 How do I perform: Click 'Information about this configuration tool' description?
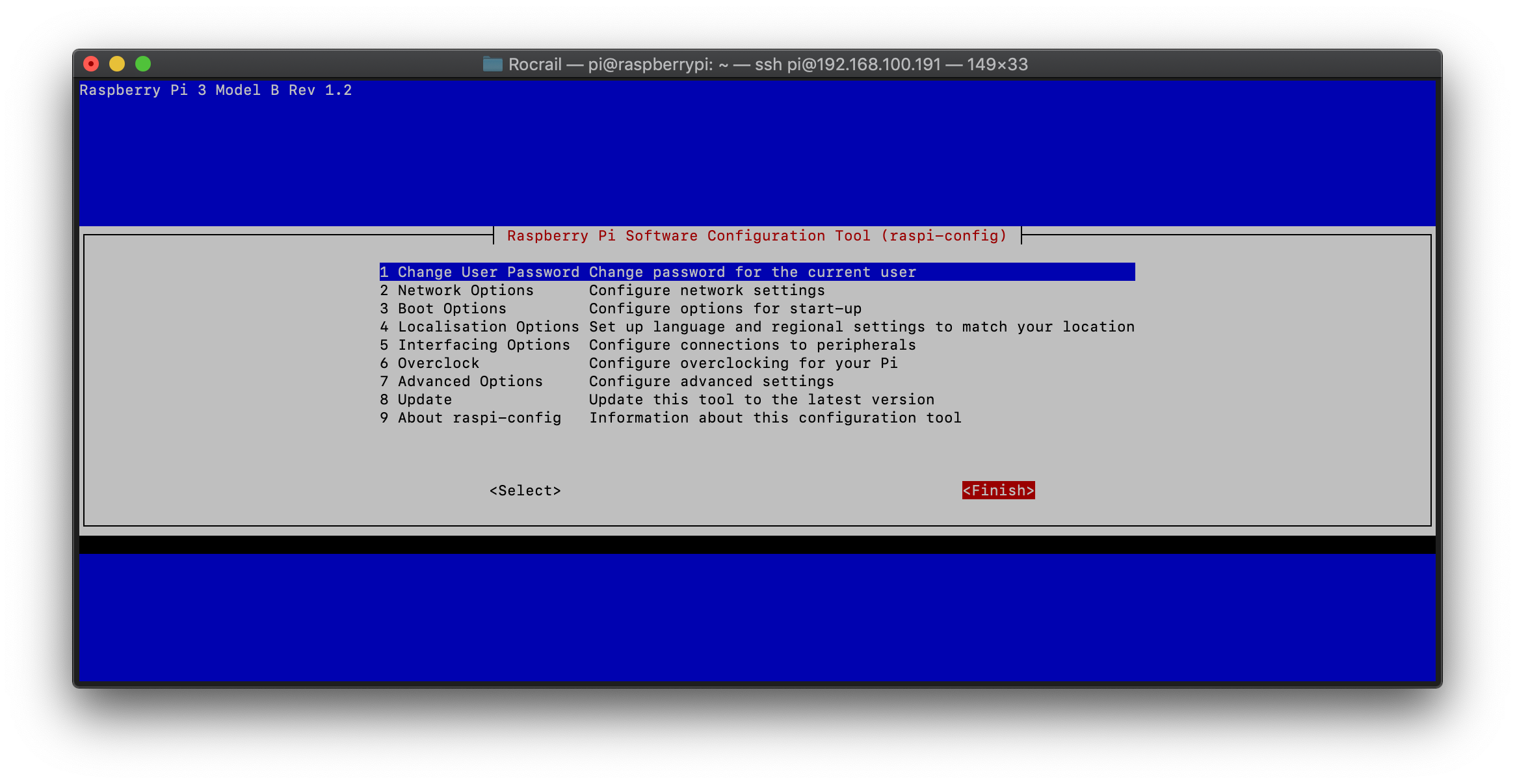point(775,418)
